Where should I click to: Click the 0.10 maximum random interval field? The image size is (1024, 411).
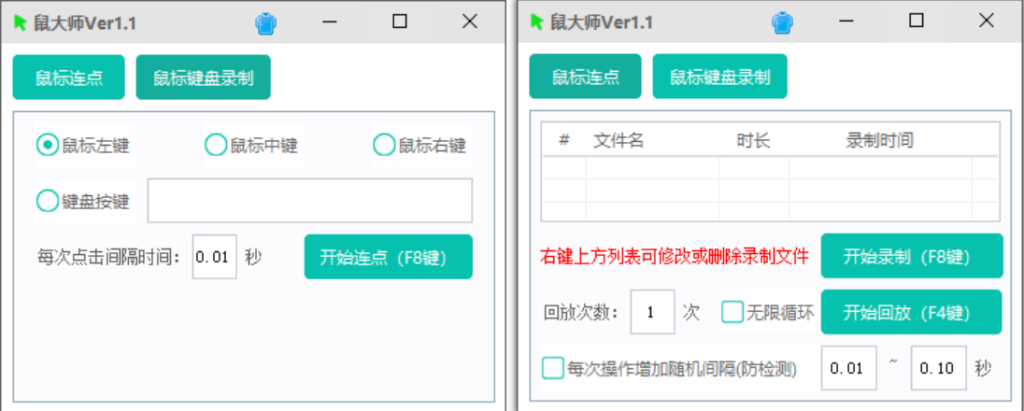[938, 368]
